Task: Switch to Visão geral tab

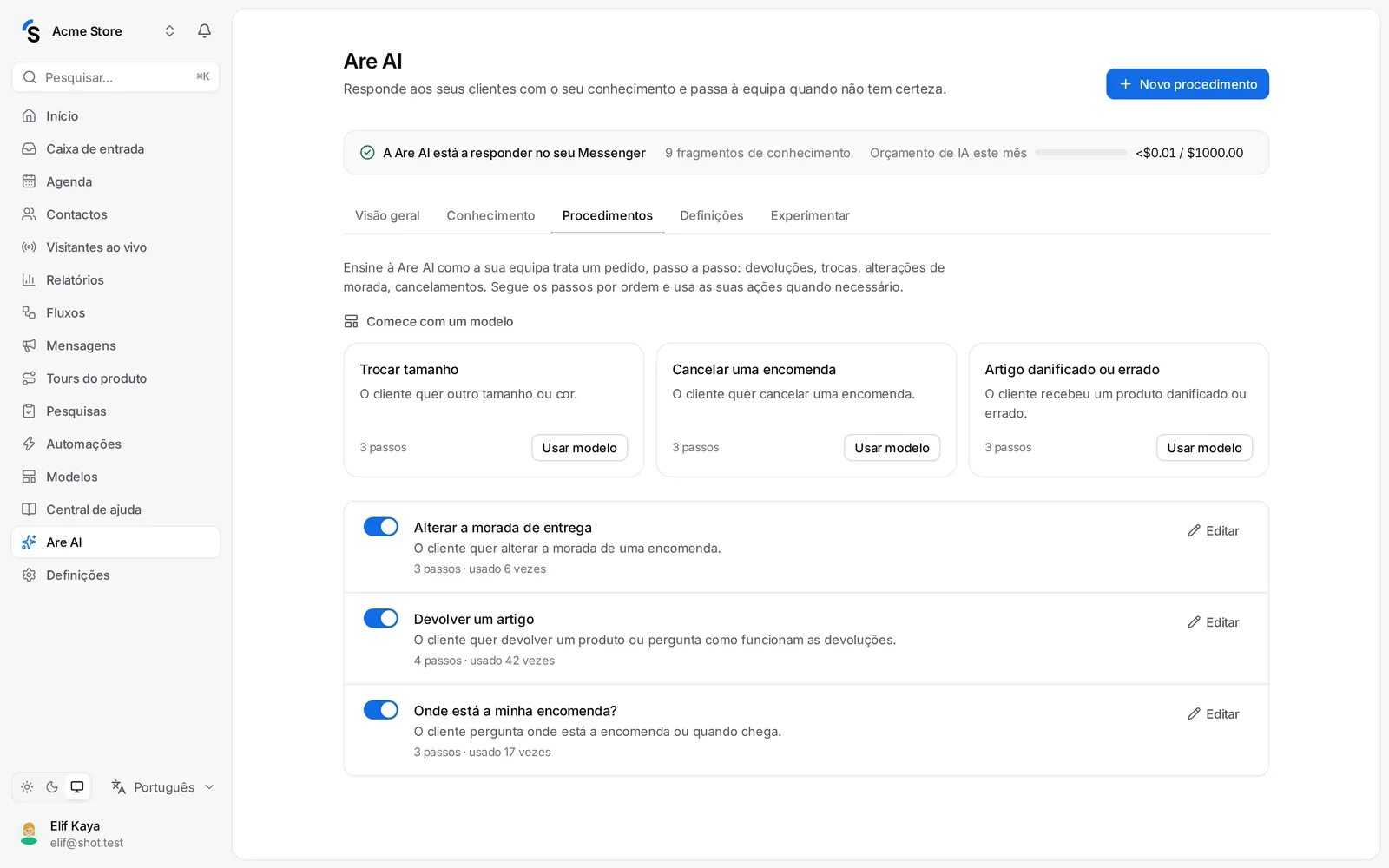Action: (x=387, y=215)
